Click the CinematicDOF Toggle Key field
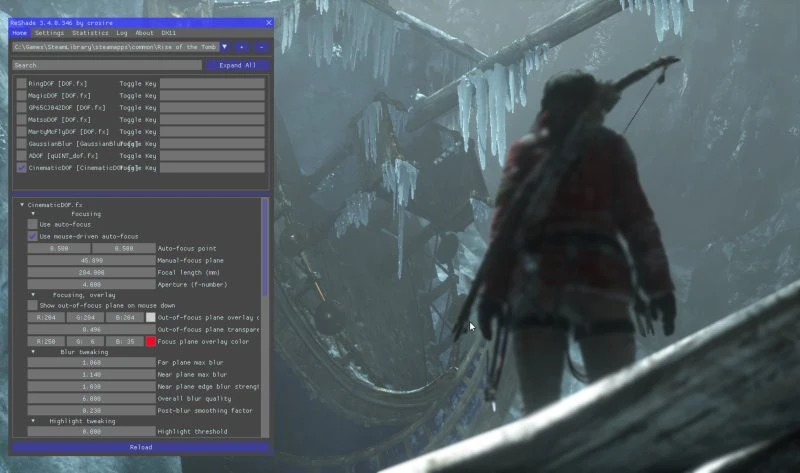Screen dimensions: 800x473 [212, 168]
